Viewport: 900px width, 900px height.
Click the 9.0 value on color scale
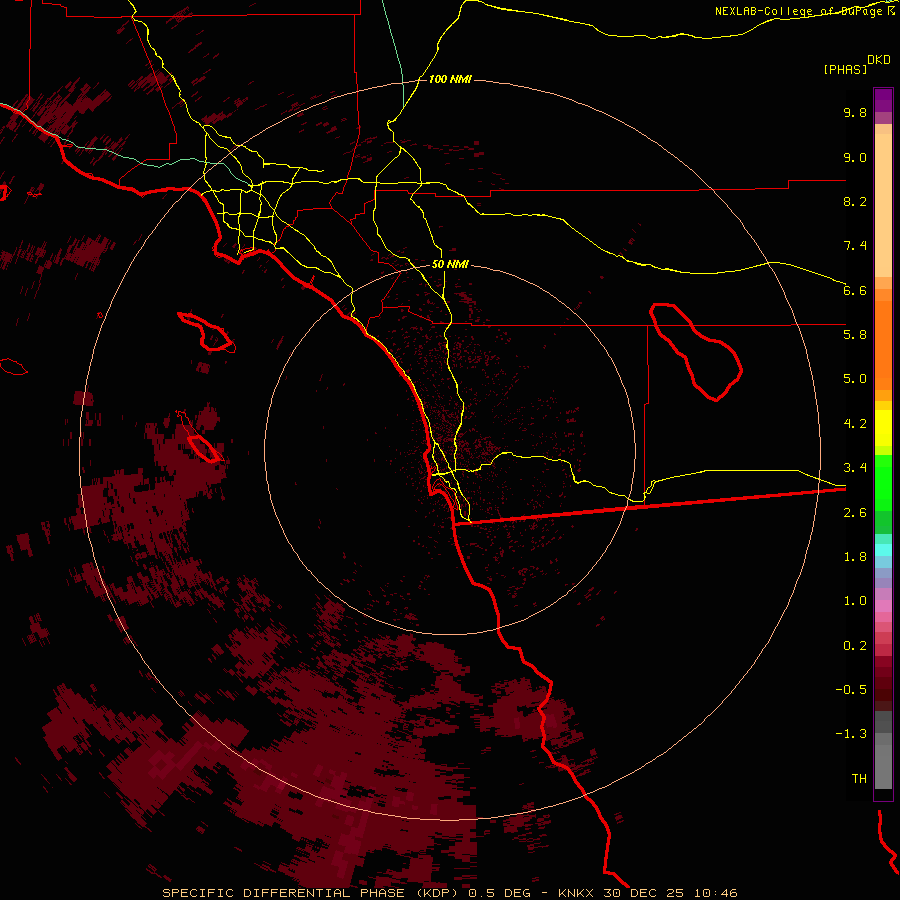click(x=855, y=157)
